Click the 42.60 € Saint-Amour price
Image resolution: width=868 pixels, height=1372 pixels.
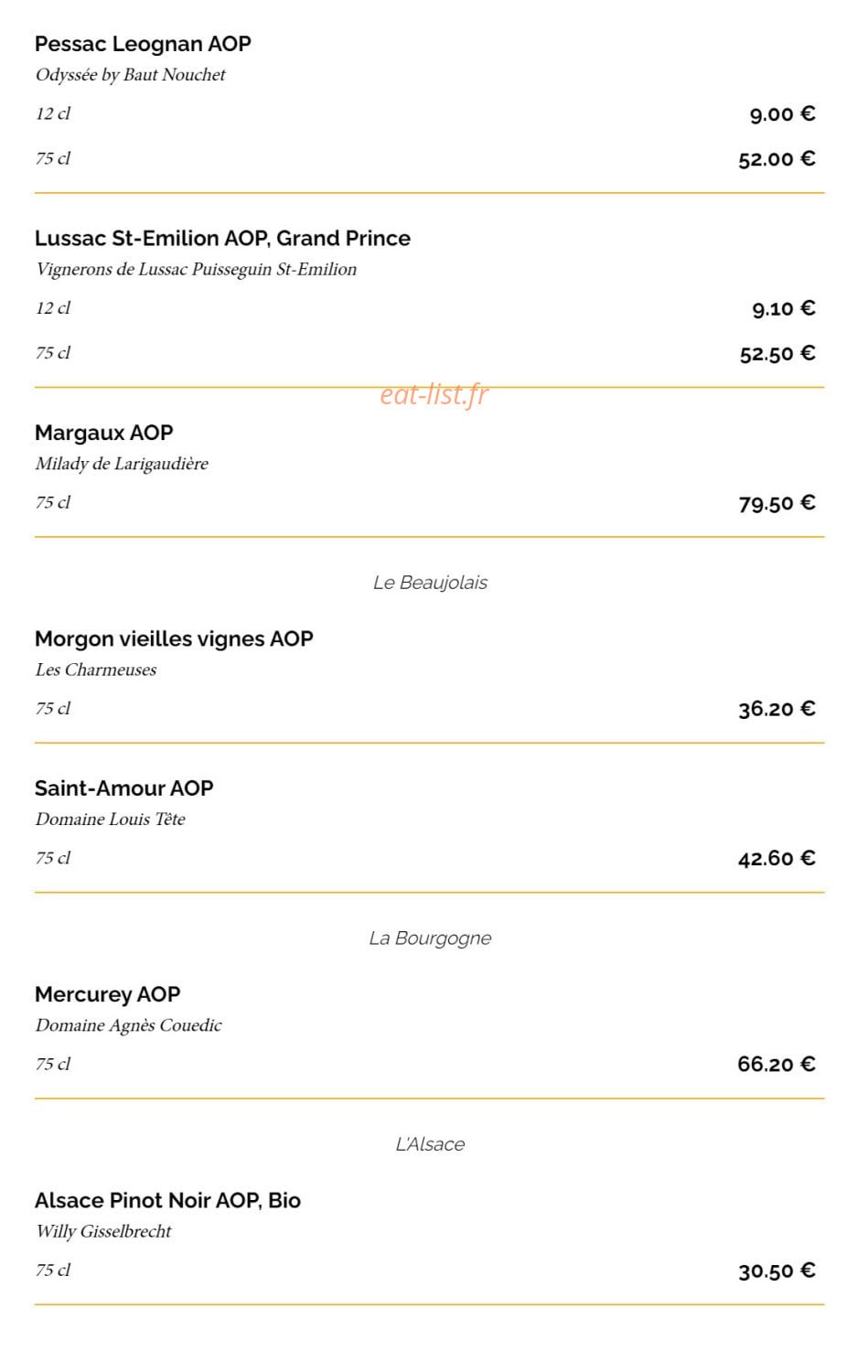pos(777,858)
